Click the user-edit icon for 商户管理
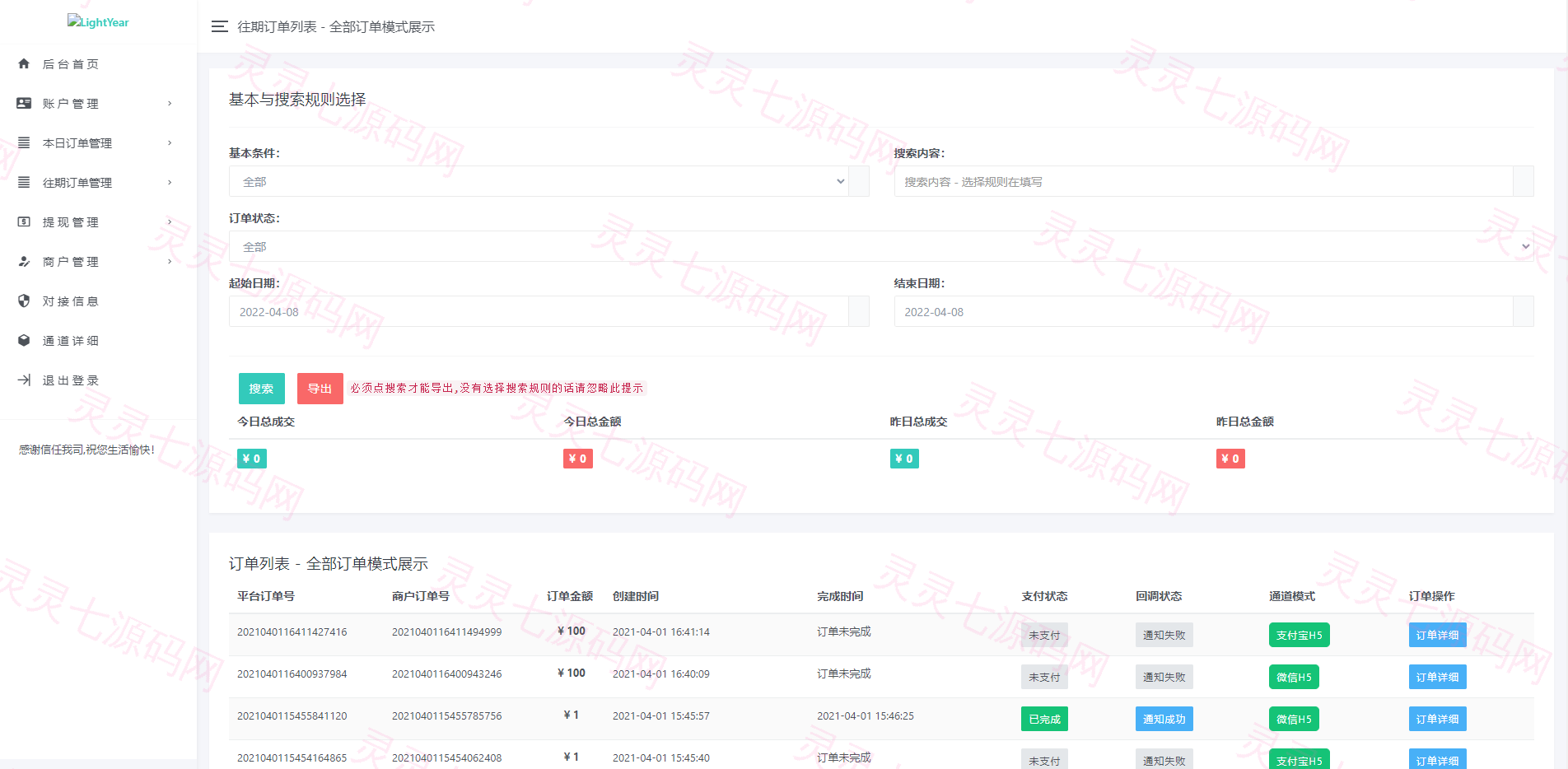The width and height of the screenshot is (1568, 769). (x=24, y=261)
